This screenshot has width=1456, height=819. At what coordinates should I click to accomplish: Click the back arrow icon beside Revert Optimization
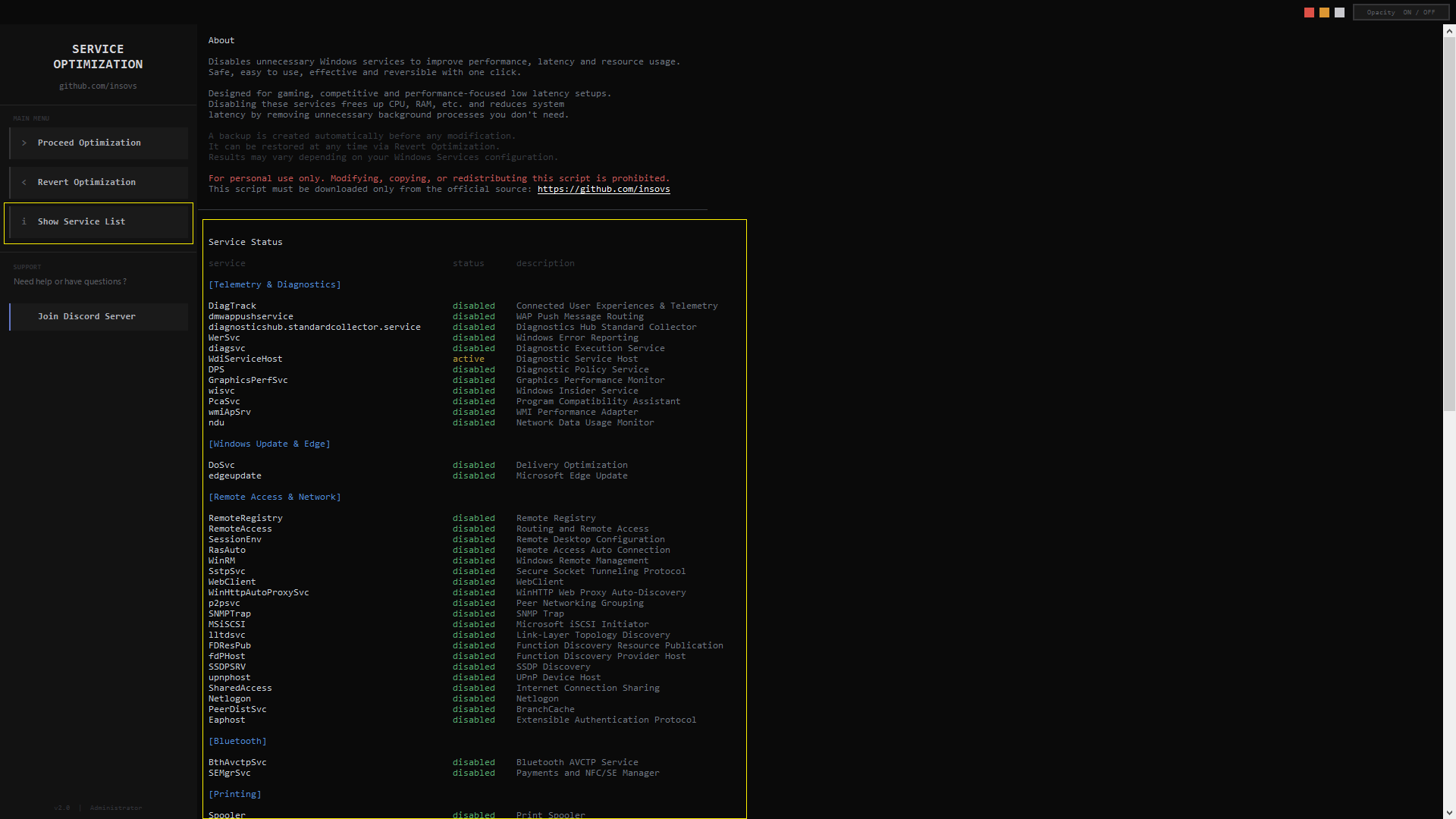(24, 183)
